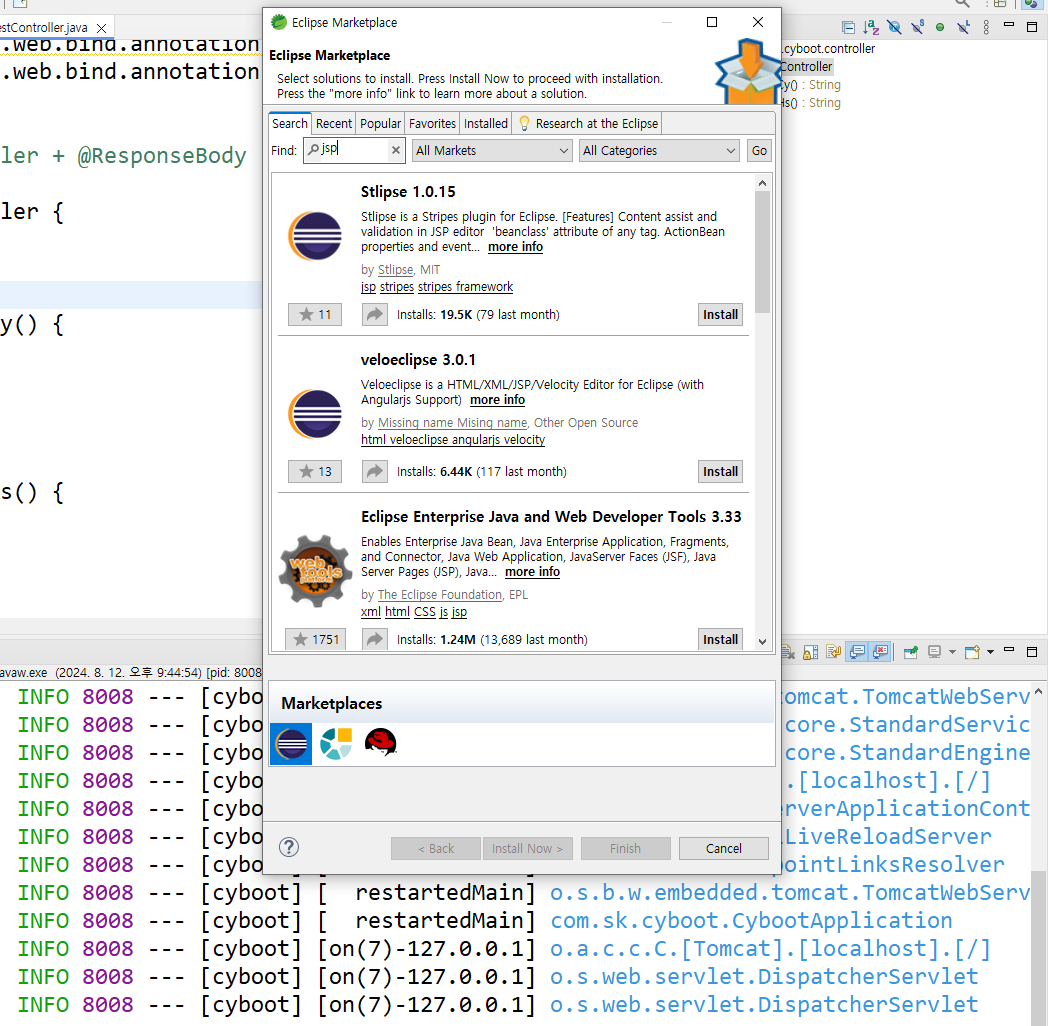The height and width of the screenshot is (1026, 1048).
Task: Click the Find search text field
Action: coord(354,150)
